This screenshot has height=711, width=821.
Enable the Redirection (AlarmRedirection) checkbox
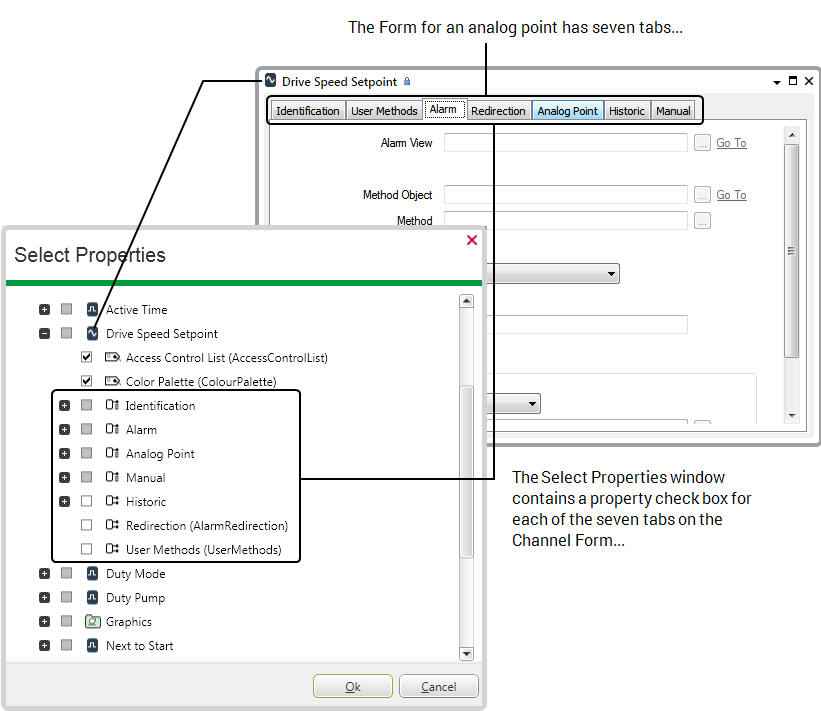[87, 525]
